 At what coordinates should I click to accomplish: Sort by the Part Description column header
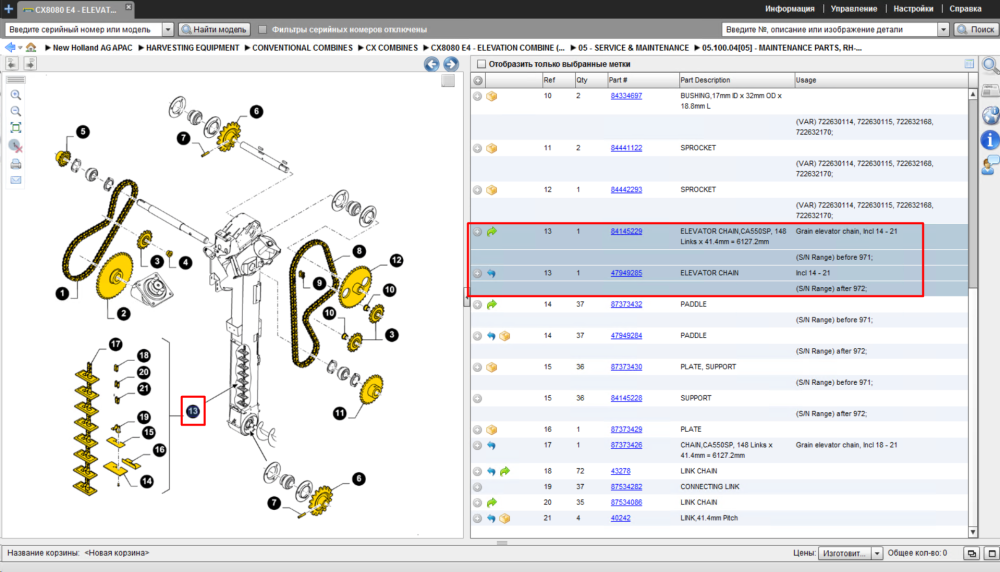pyautogui.click(x=735, y=80)
